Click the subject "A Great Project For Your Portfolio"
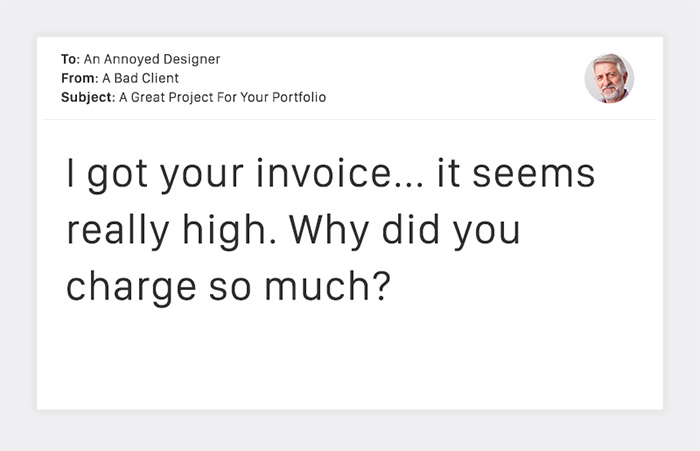This screenshot has width=700, height=451. pyautogui.click(x=222, y=97)
